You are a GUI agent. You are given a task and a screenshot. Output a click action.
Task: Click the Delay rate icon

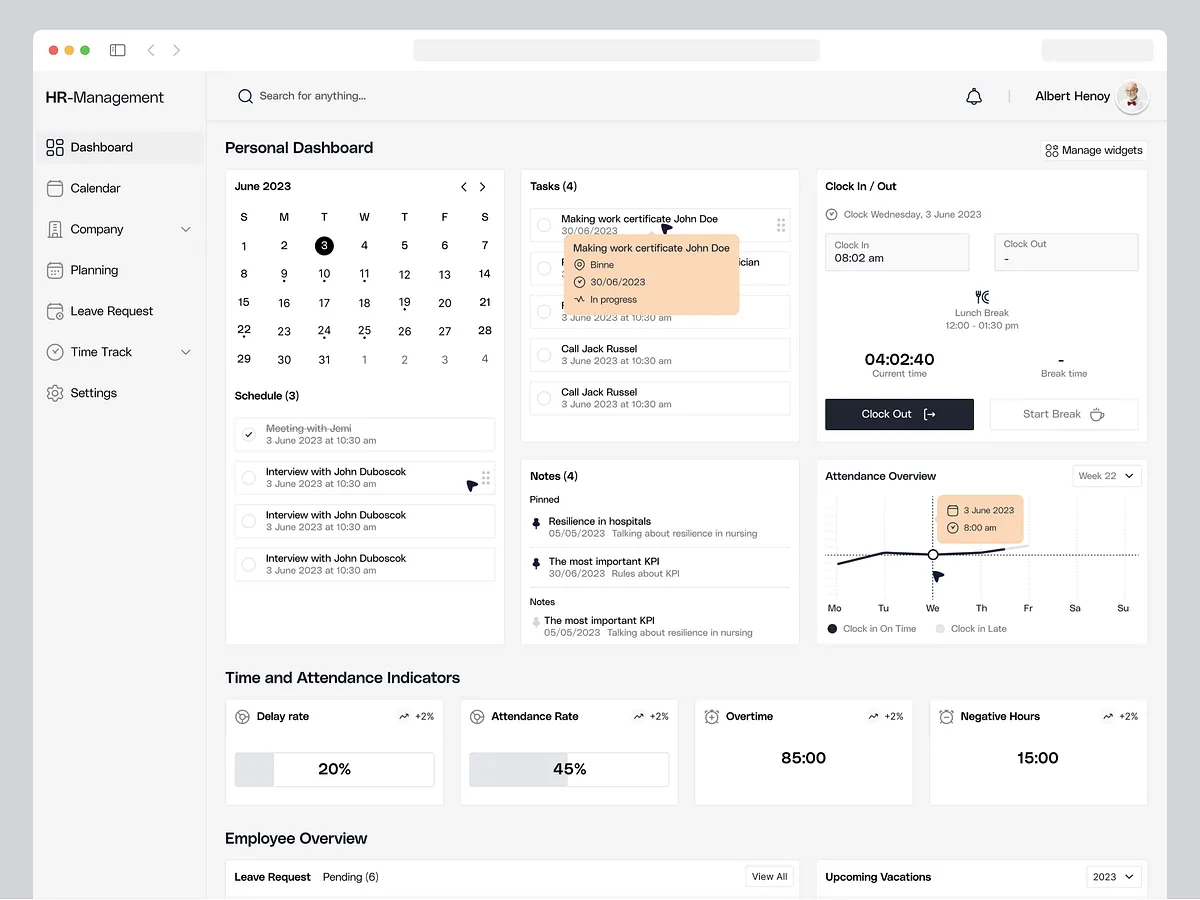click(x=242, y=717)
